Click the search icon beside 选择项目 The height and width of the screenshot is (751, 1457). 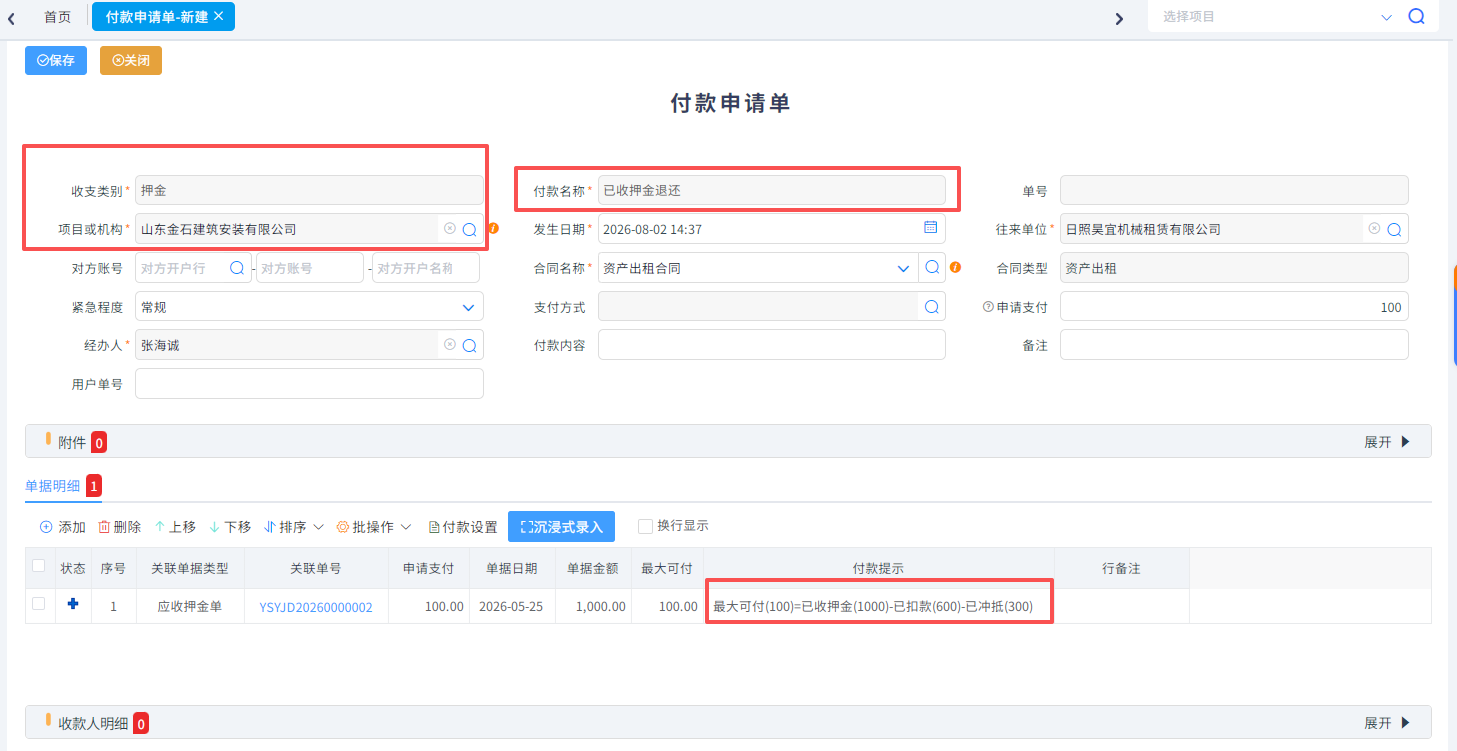pos(1416,16)
